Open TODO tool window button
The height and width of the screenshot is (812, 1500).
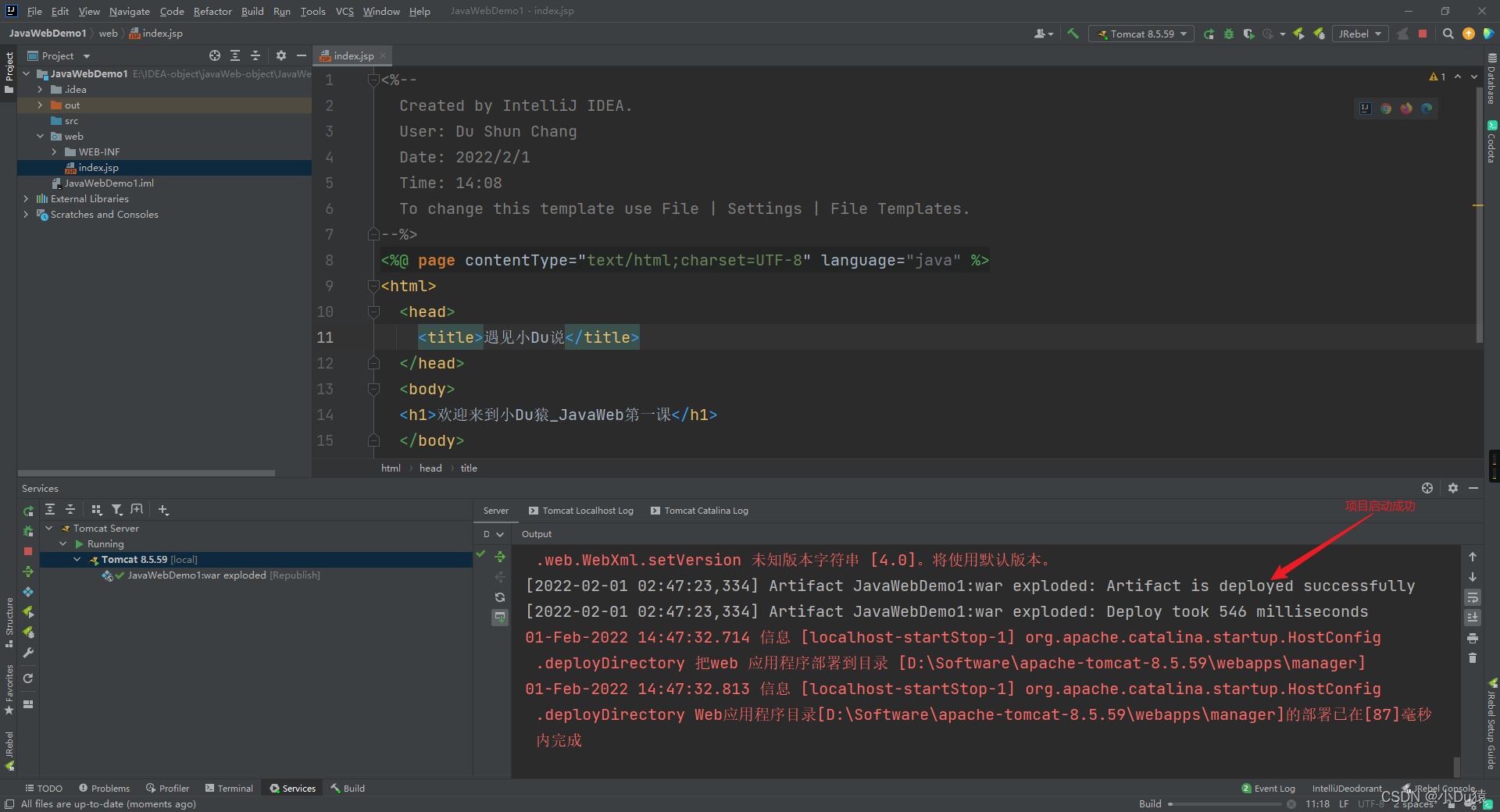44,788
